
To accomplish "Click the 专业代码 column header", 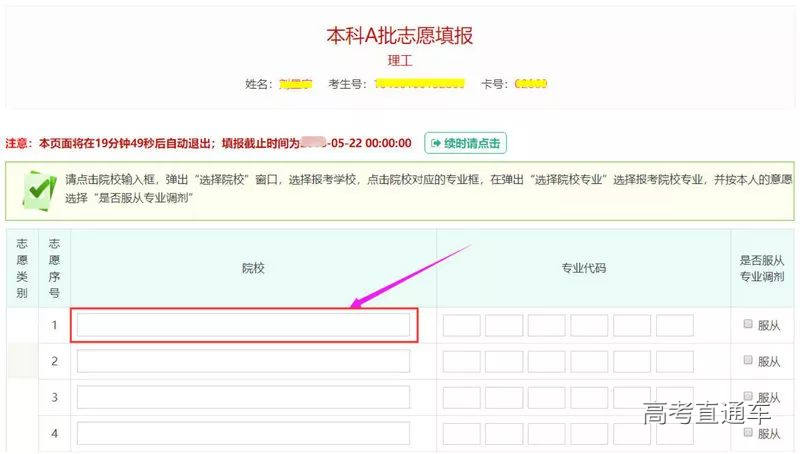I will click(x=583, y=268).
